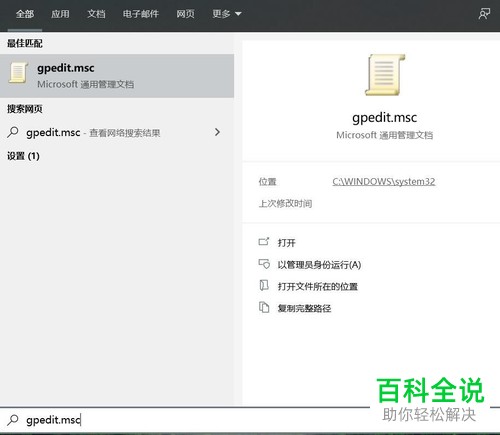500x435 pixels.
Task: Click the 最佳匹配 section header
Action: (x=25, y=43)
